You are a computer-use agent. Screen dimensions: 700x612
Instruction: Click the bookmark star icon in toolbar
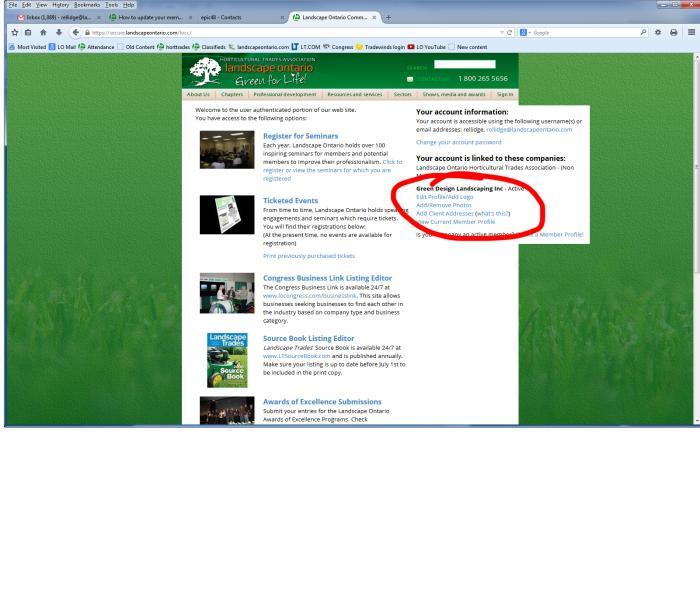click(13, 32)
